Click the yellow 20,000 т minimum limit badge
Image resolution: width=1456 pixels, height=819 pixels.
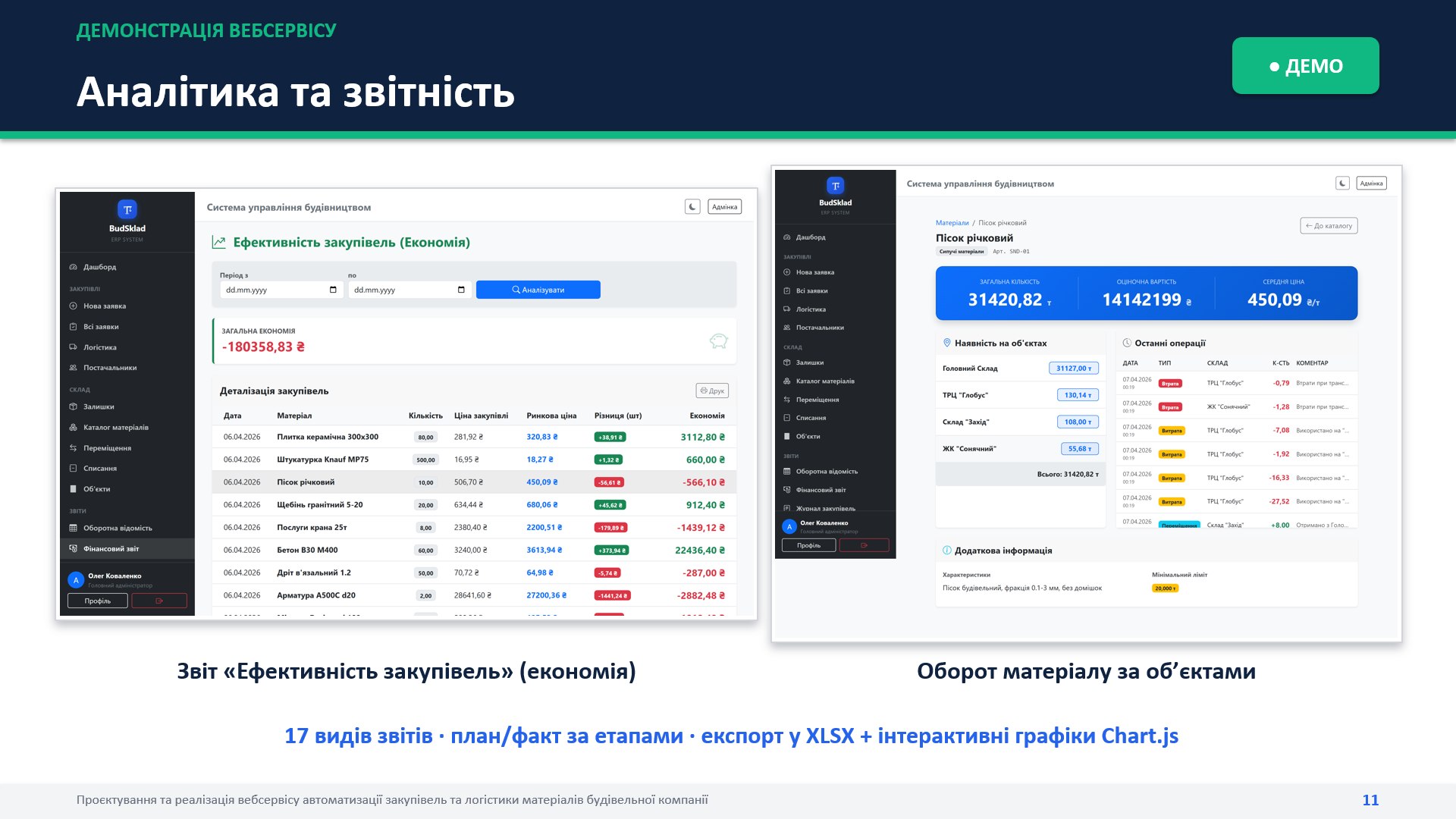click(x=1165, y=588)
